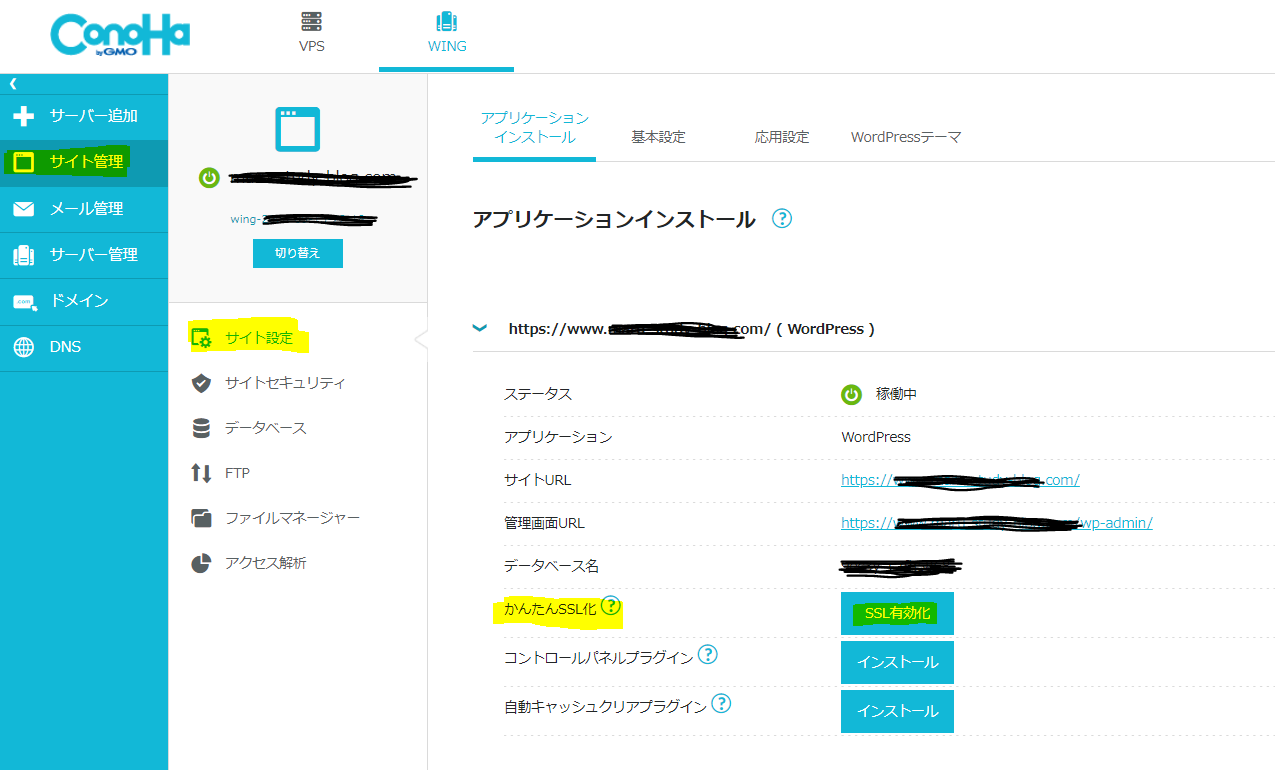
Task: Click the サイト設定 gear icon
Action: pos(201,338)
